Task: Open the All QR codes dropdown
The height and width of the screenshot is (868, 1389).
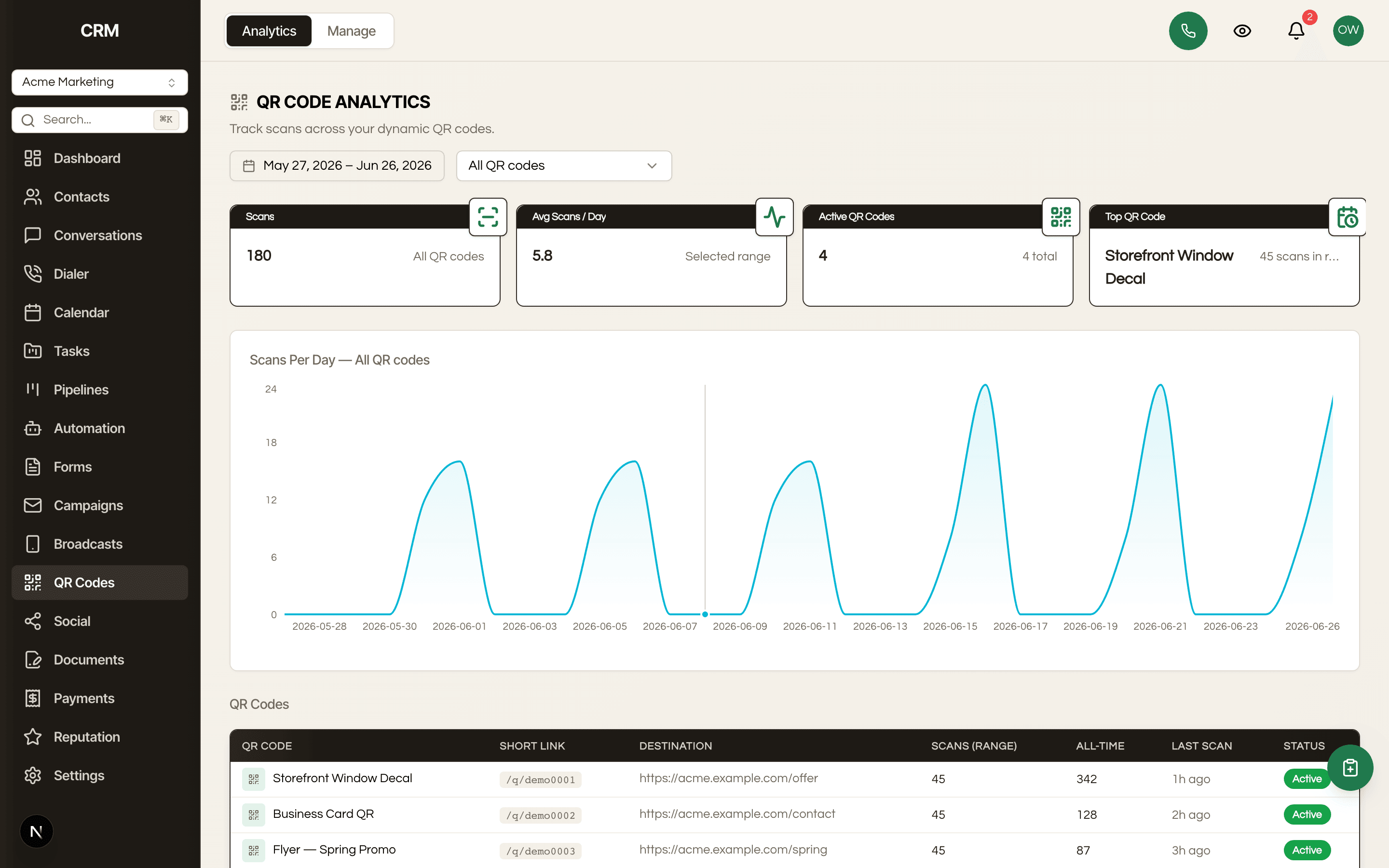Action: pos(564,166)
